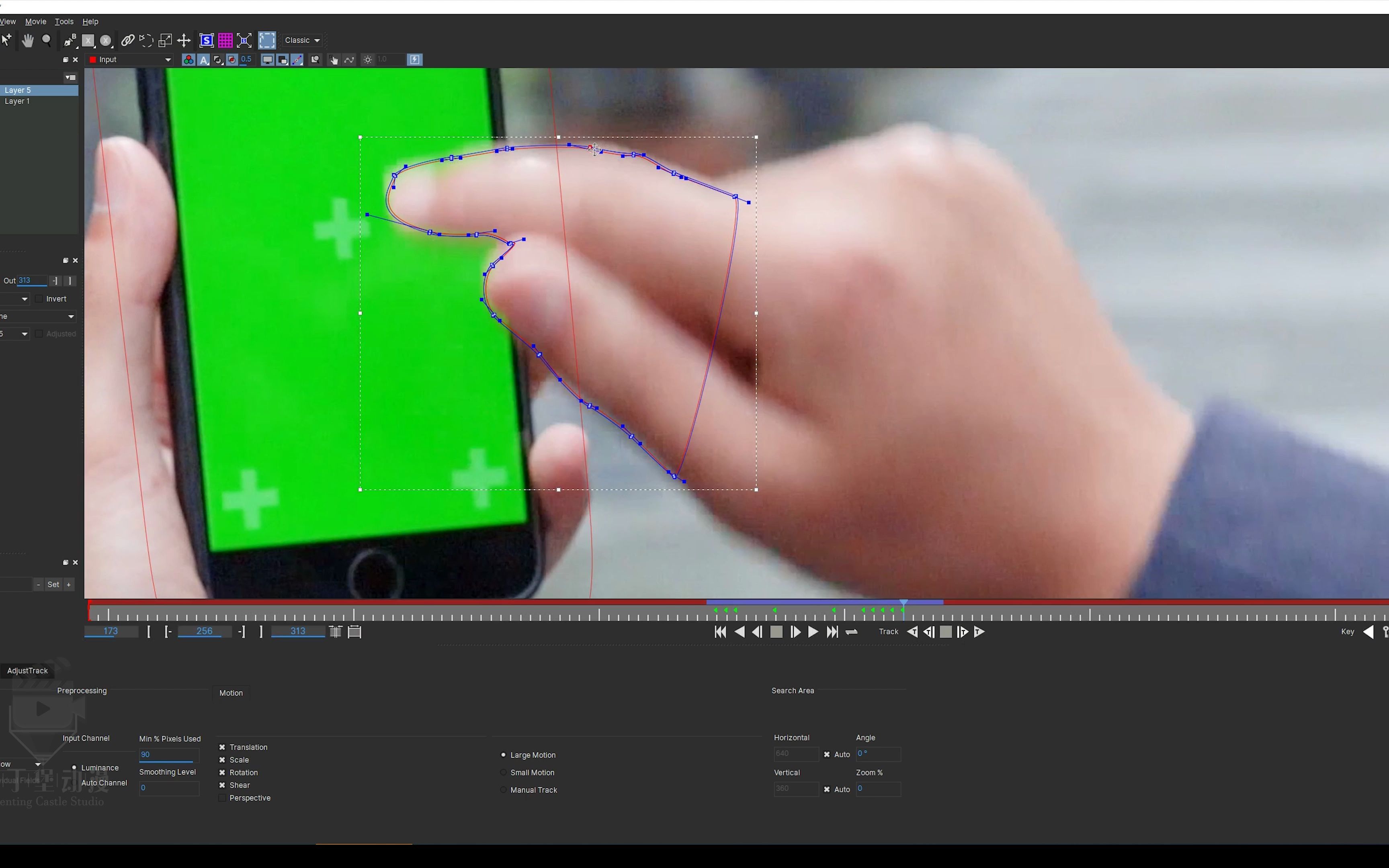Open the Movie menu
This screenshot has width=1389, height=868.
[x=36, y=21]
